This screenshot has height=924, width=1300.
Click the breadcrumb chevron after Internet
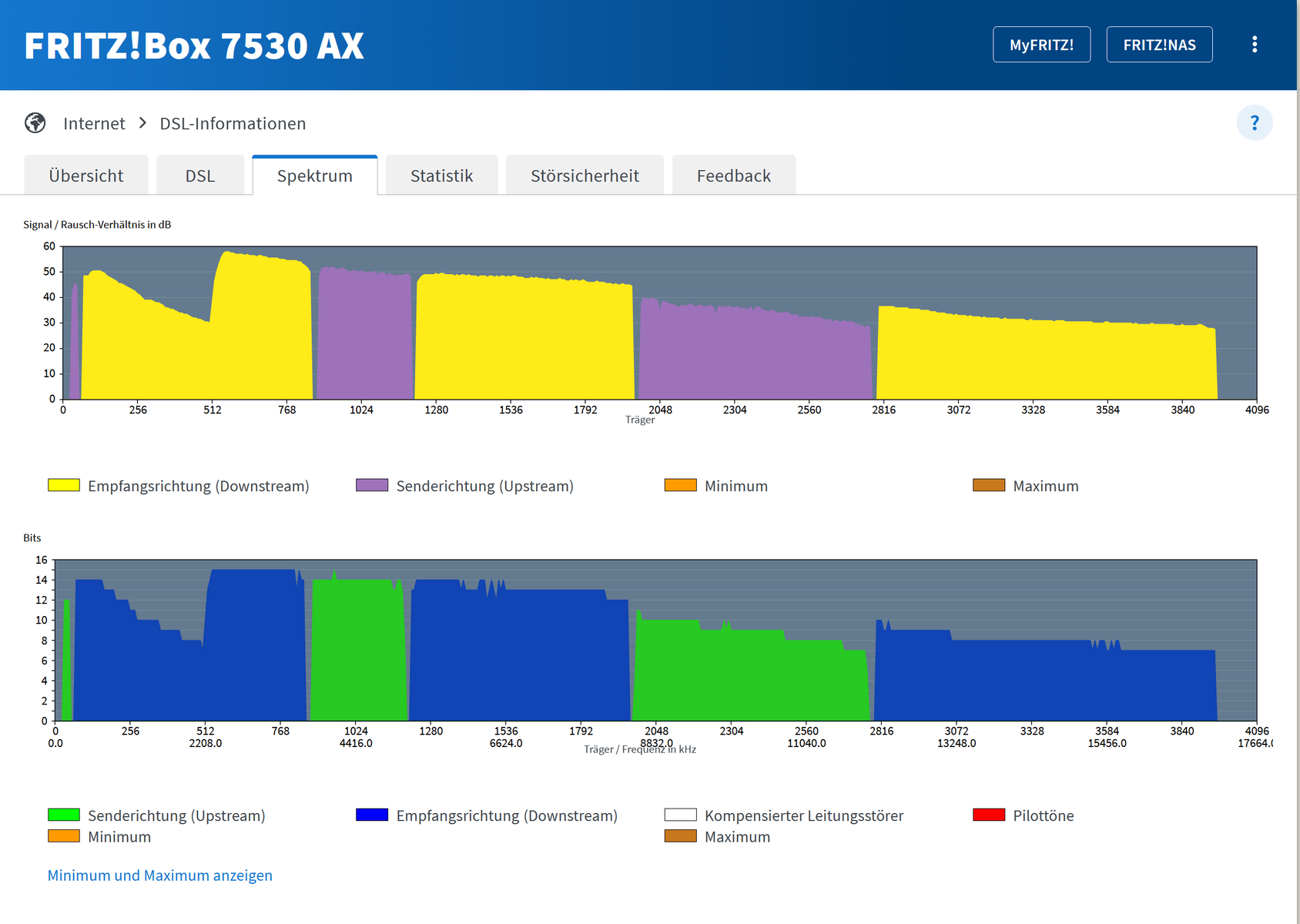point(142,123)
